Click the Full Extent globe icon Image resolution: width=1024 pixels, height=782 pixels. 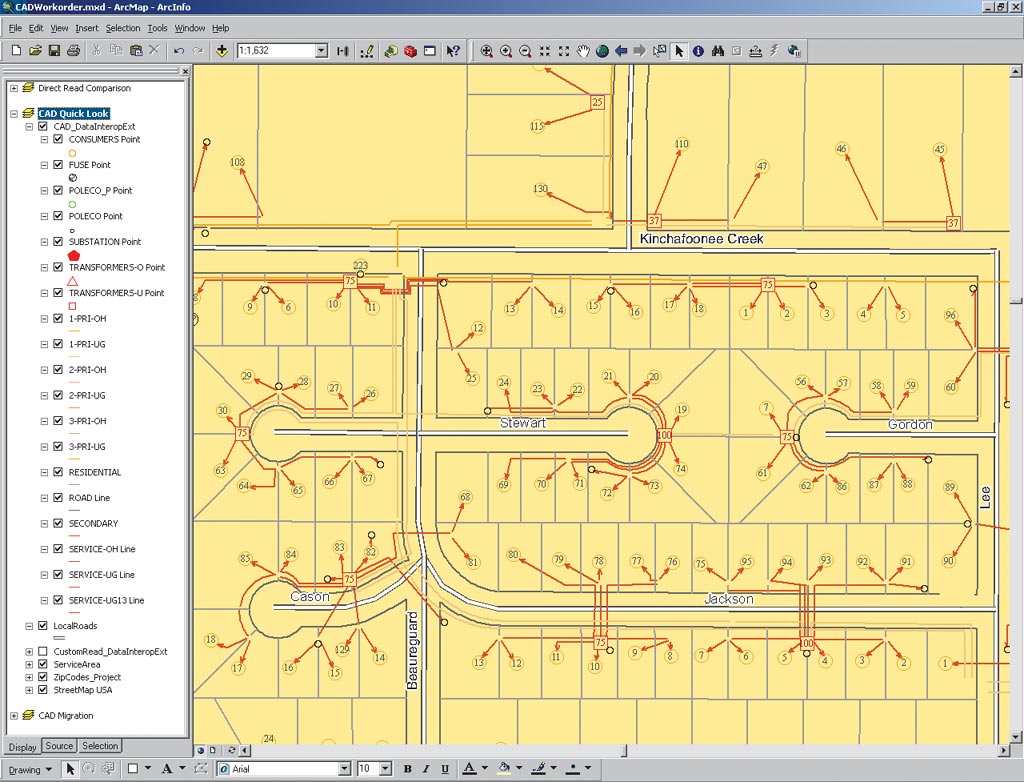[x=602, y=51]
